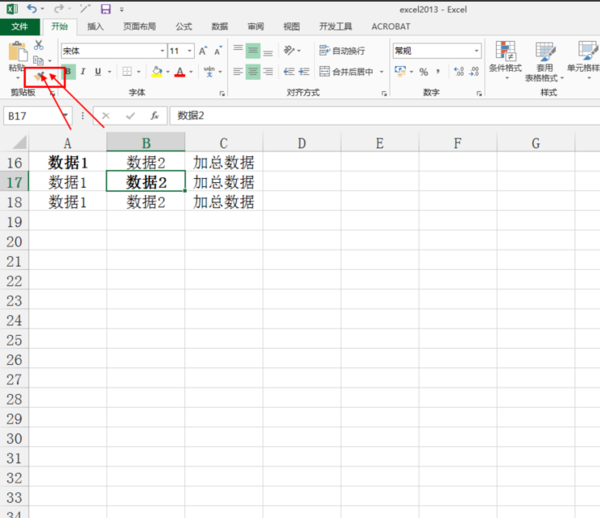Cancel formula bar entry with X
Screen dimensions: 600x518
click(x=106, y=116)
